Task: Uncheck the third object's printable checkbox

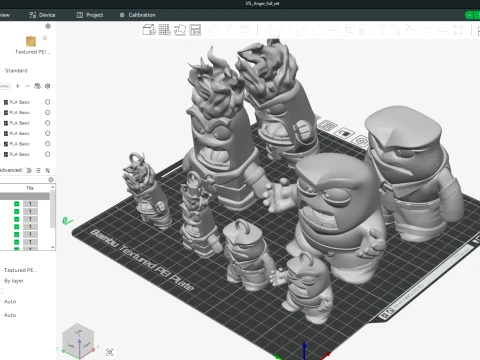Action: (x=17, y=219)
